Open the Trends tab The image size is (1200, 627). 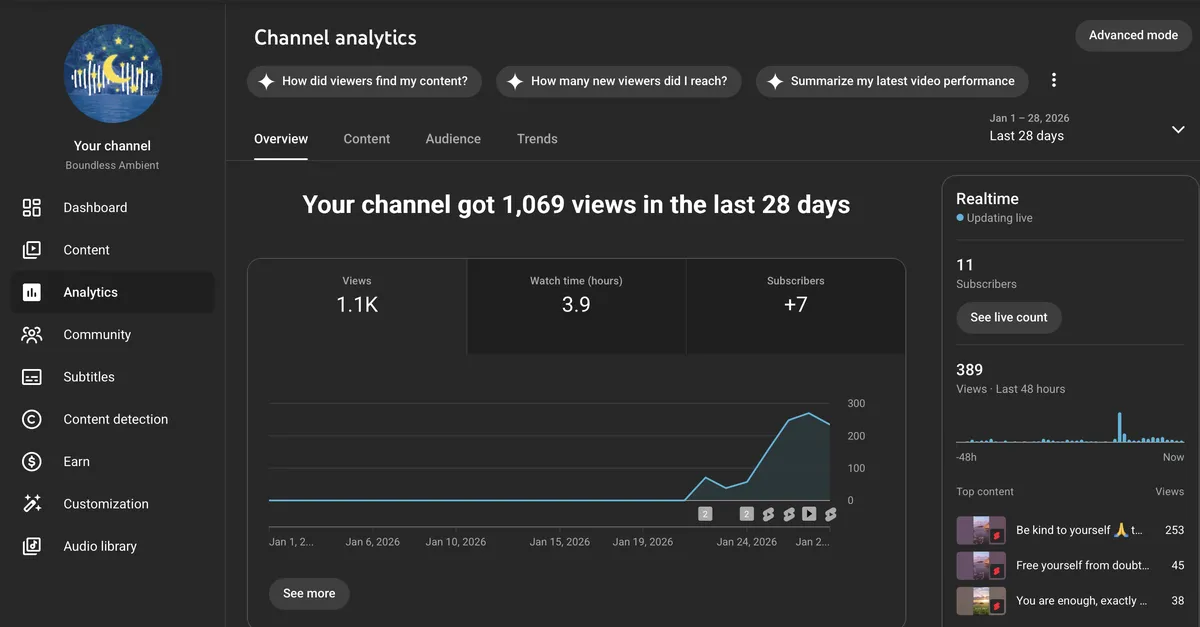(x=537, y=139)
